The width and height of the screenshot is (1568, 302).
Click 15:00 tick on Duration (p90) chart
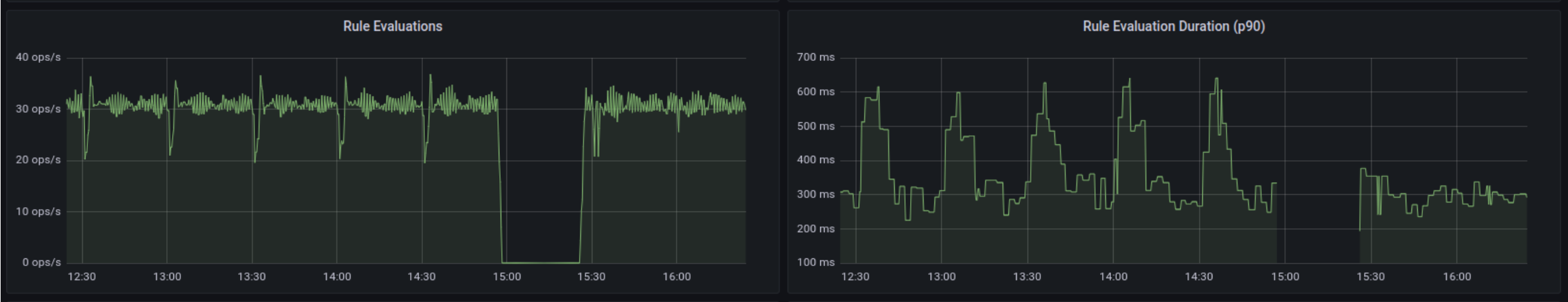click(x=1285, y=276)
